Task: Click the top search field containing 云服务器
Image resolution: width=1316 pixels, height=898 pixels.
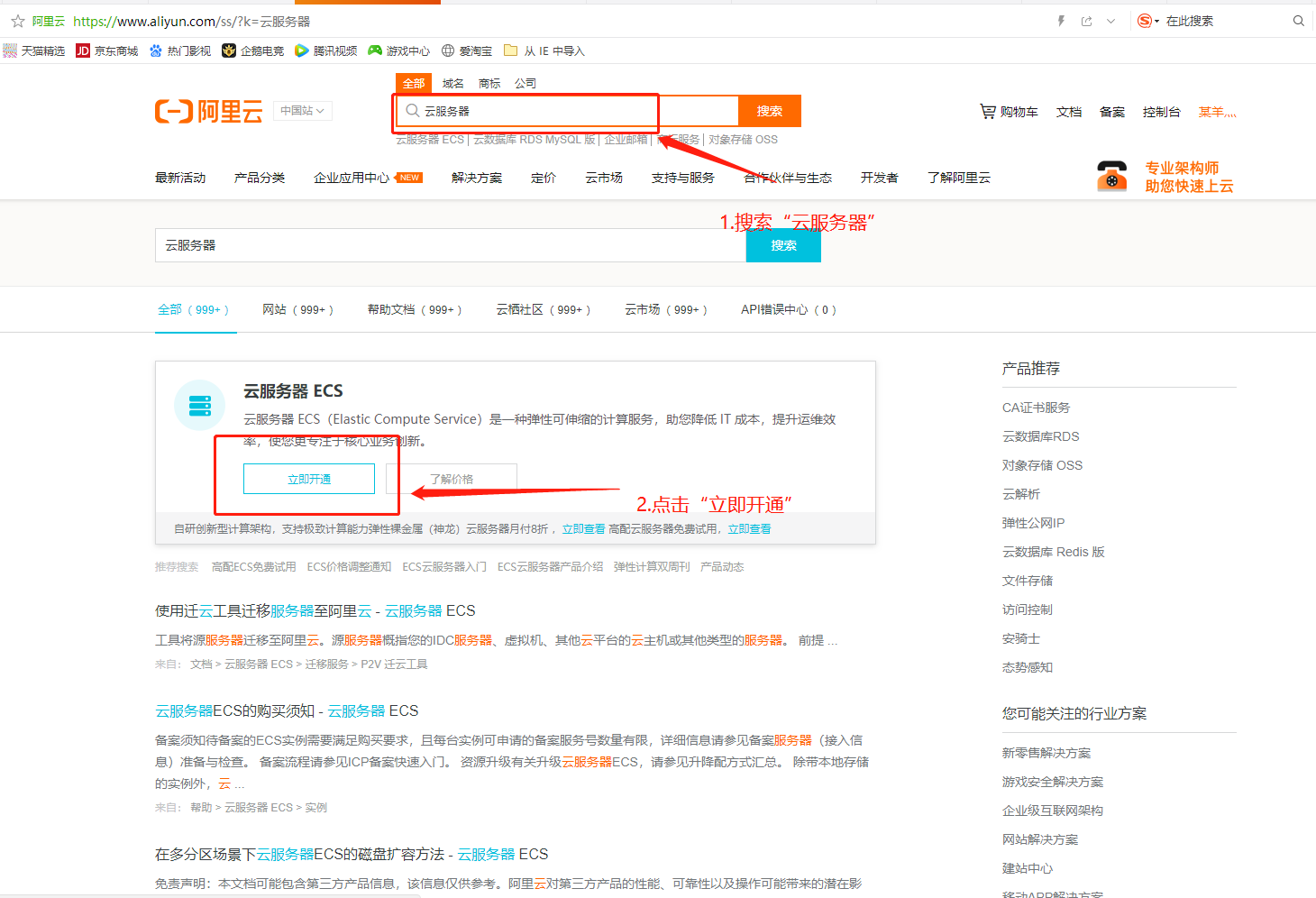Action: tap(567, 111)
